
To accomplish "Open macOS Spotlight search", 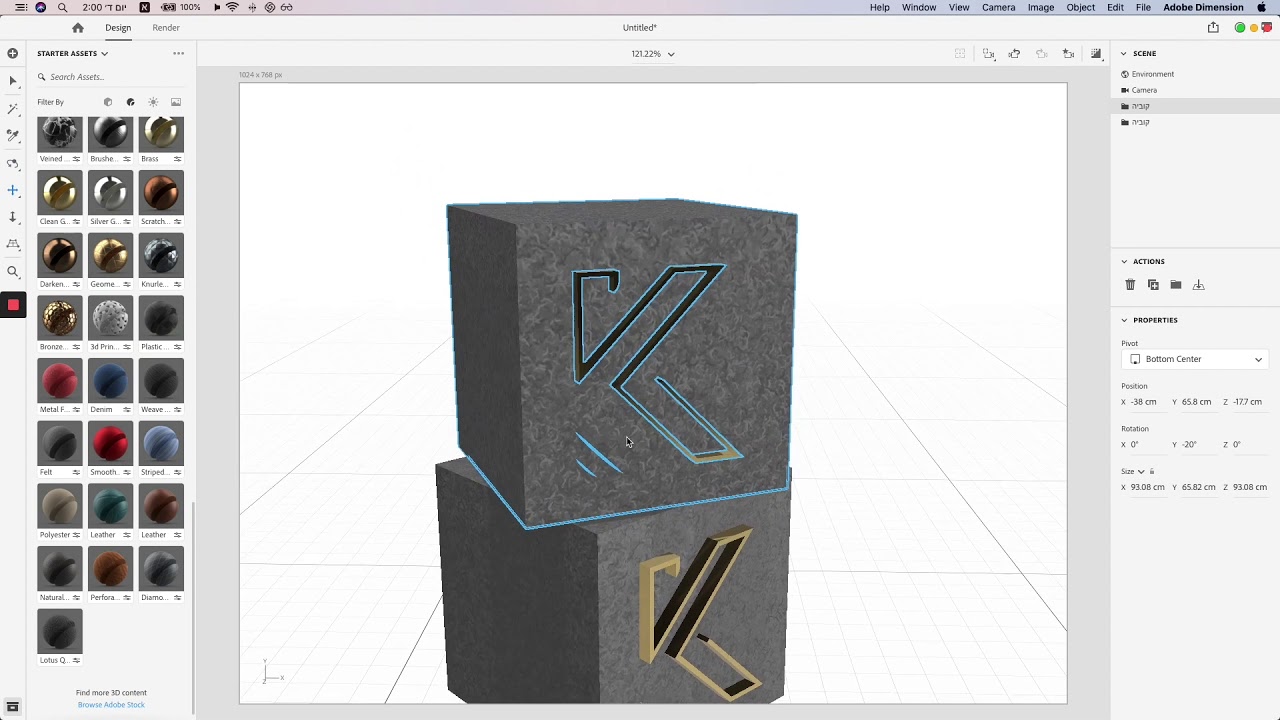I will click(62, 7).
